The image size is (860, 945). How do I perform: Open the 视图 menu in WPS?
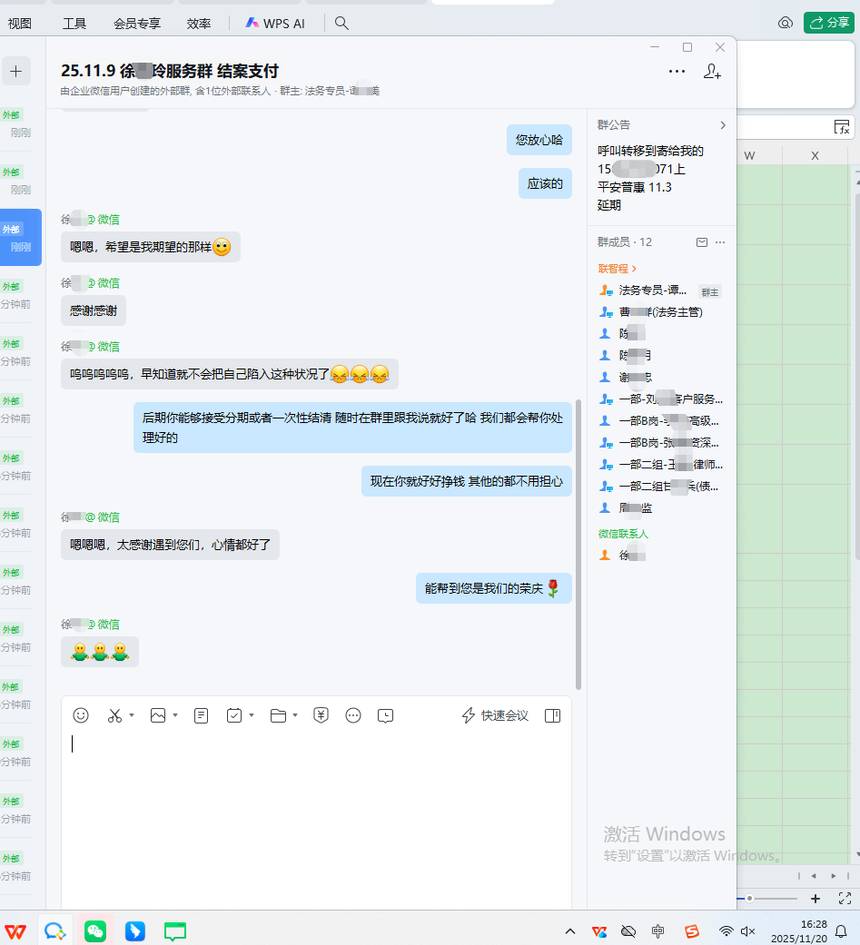pyautogui.click(x=19, y=24)
